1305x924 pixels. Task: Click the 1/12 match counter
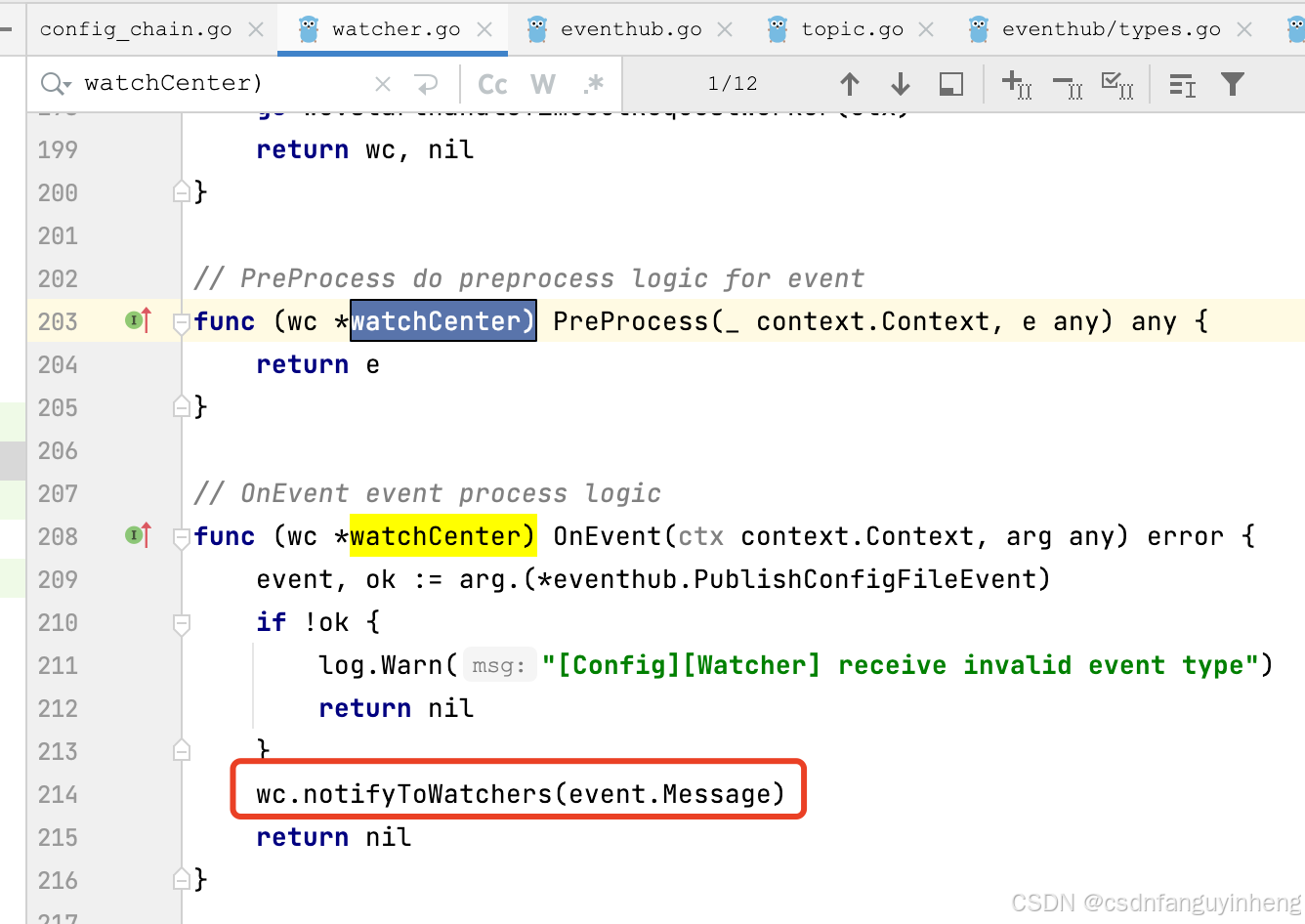733,84
